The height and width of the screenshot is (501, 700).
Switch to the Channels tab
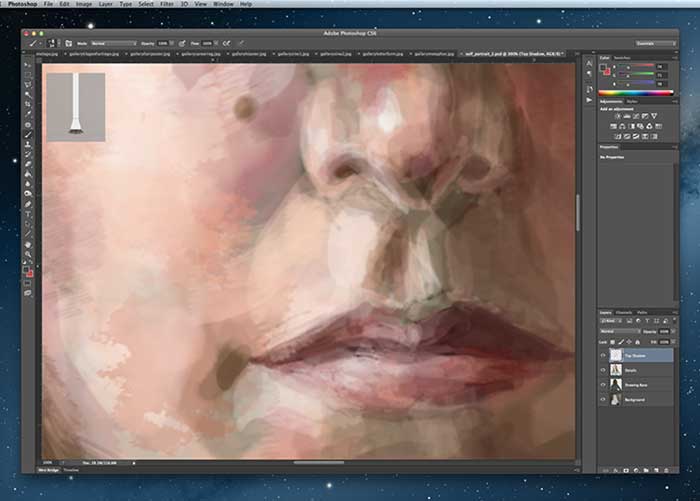pos(624,313)
